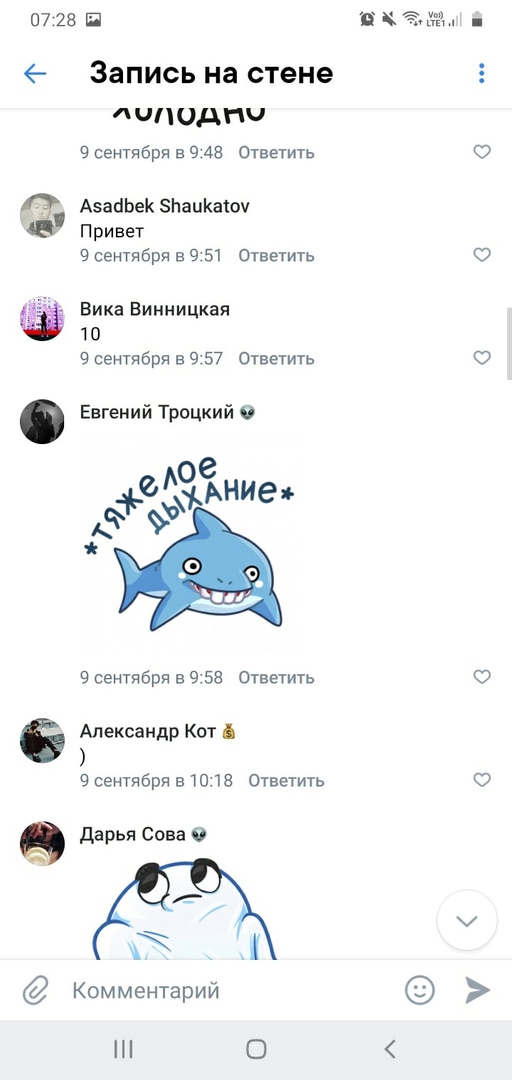Like Вика Винницкая's comment with heart
Image resolution: width=512 pixels, height=1080 pixels.
(482, 357)
